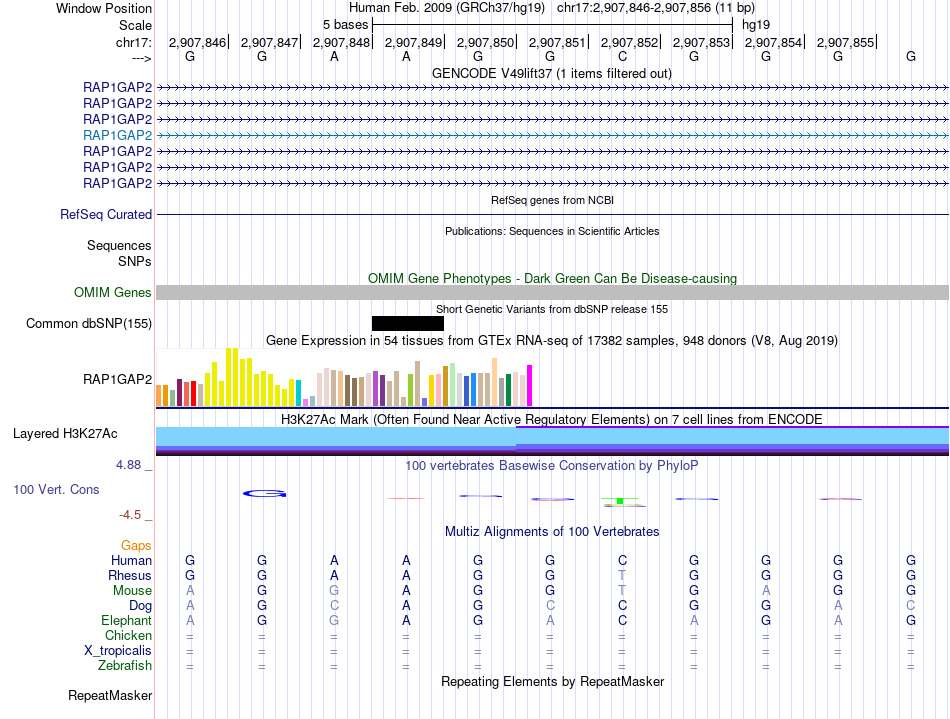The height and width of the screenshot is (719, 950).
Task: Click the C base in Elephant alignment row
Action: [x=622, y=620]
